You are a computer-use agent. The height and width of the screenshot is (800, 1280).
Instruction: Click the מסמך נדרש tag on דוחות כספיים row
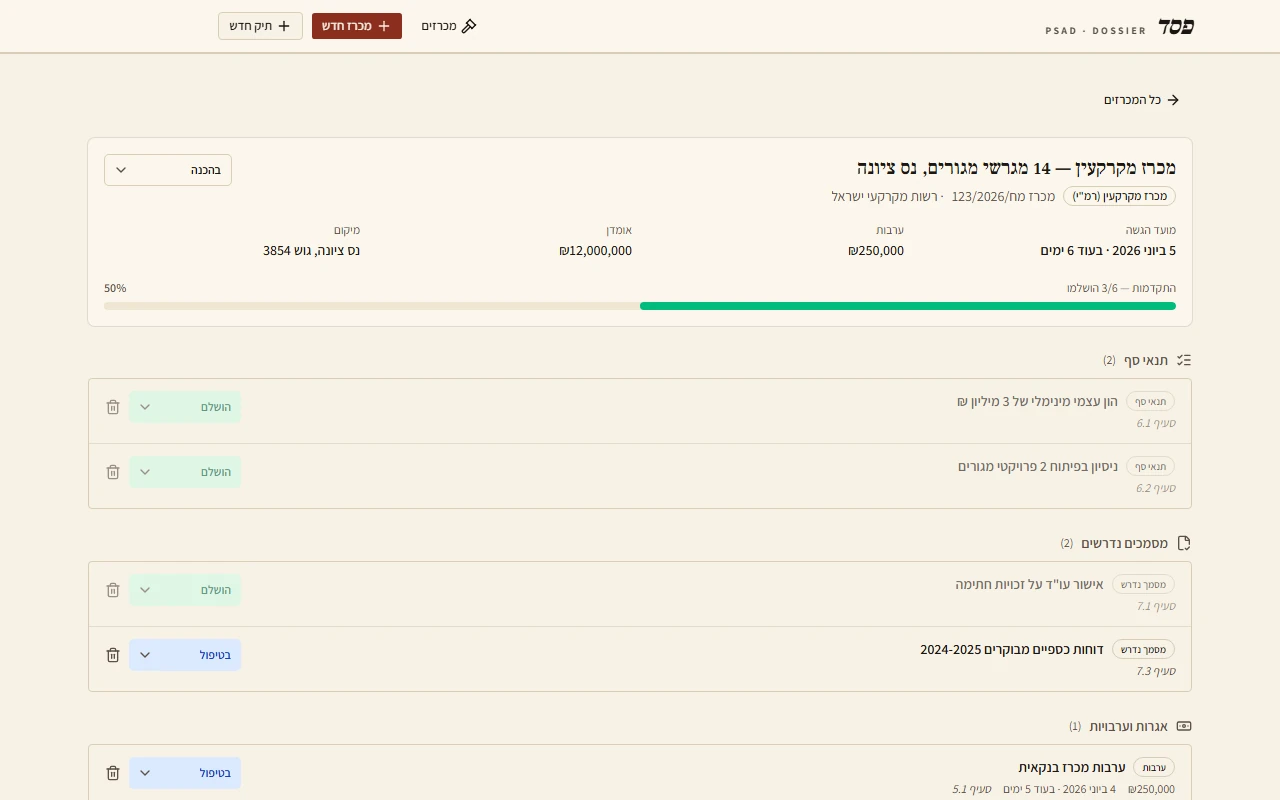1143,649
